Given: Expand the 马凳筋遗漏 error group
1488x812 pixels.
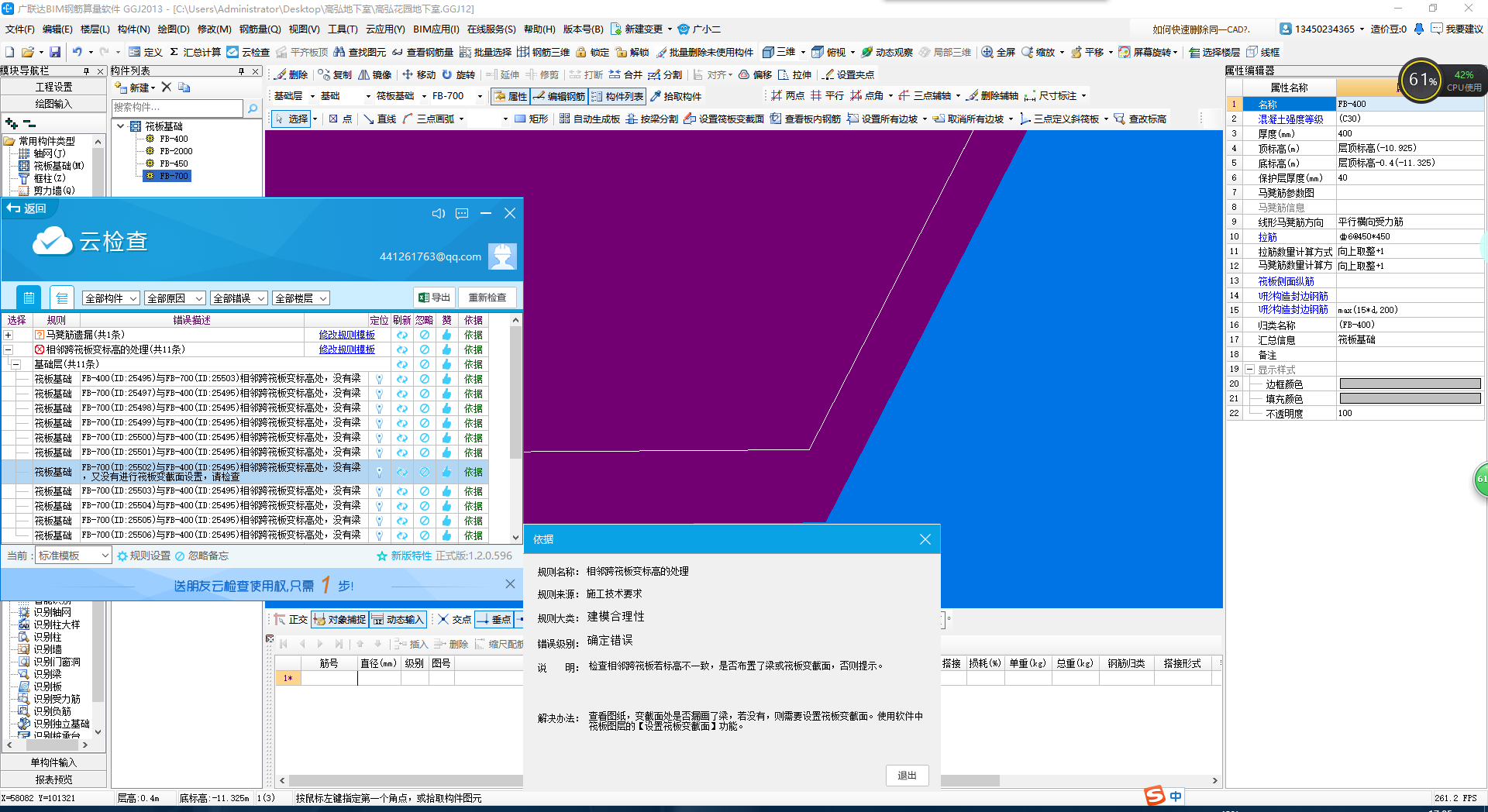Looking at the screenshot, I should [x=8, y=335].
